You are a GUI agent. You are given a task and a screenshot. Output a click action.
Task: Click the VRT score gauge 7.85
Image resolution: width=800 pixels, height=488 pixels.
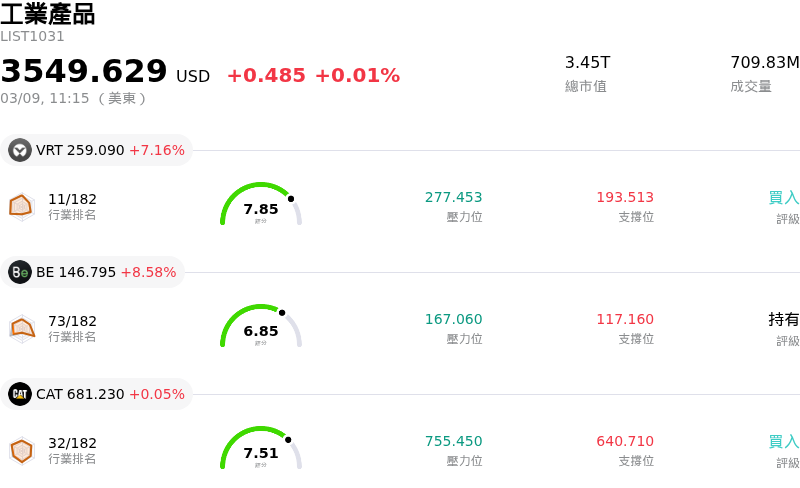click(x=261, y=206)
